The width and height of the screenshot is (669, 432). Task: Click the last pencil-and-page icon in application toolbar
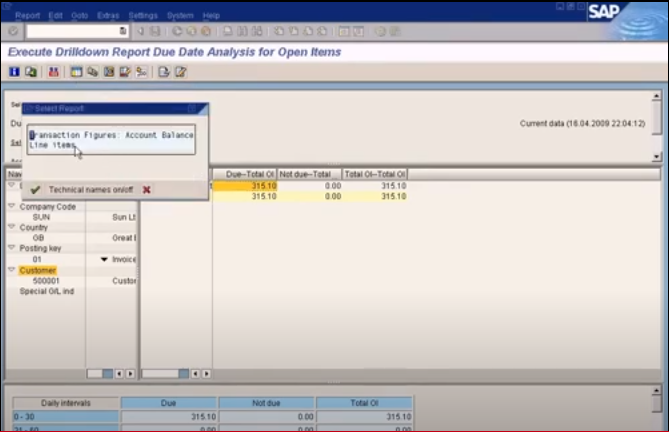[181, 72]
